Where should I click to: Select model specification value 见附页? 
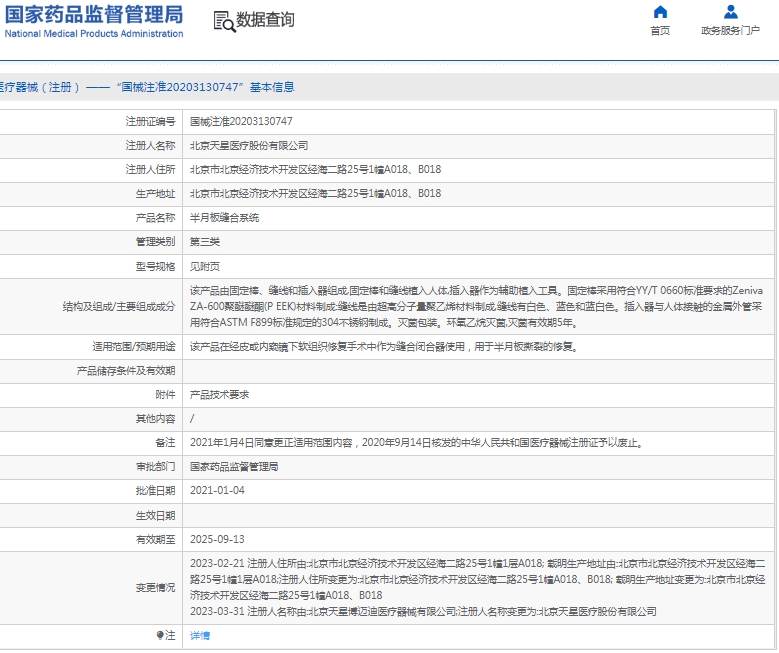coord(205,267)
